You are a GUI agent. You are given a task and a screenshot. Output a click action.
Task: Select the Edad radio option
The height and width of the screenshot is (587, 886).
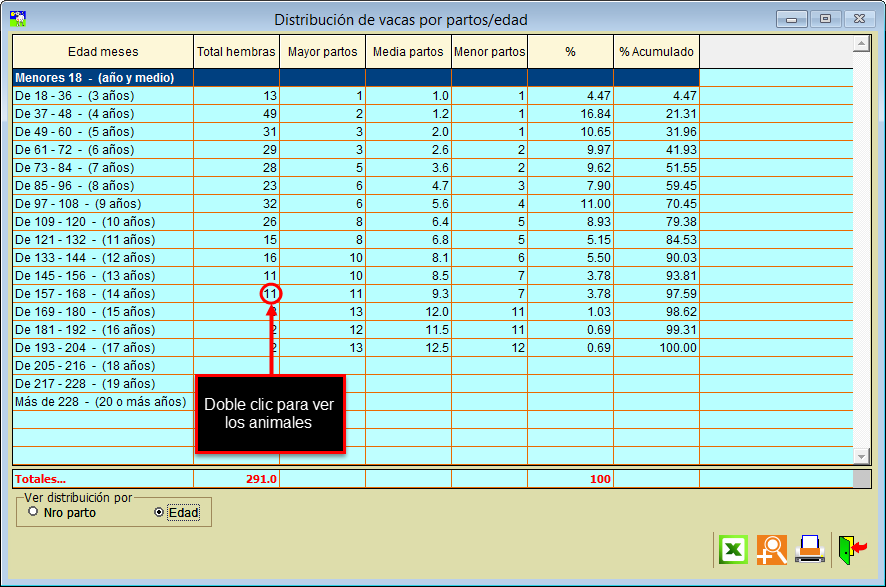click(x=158, y=512)
